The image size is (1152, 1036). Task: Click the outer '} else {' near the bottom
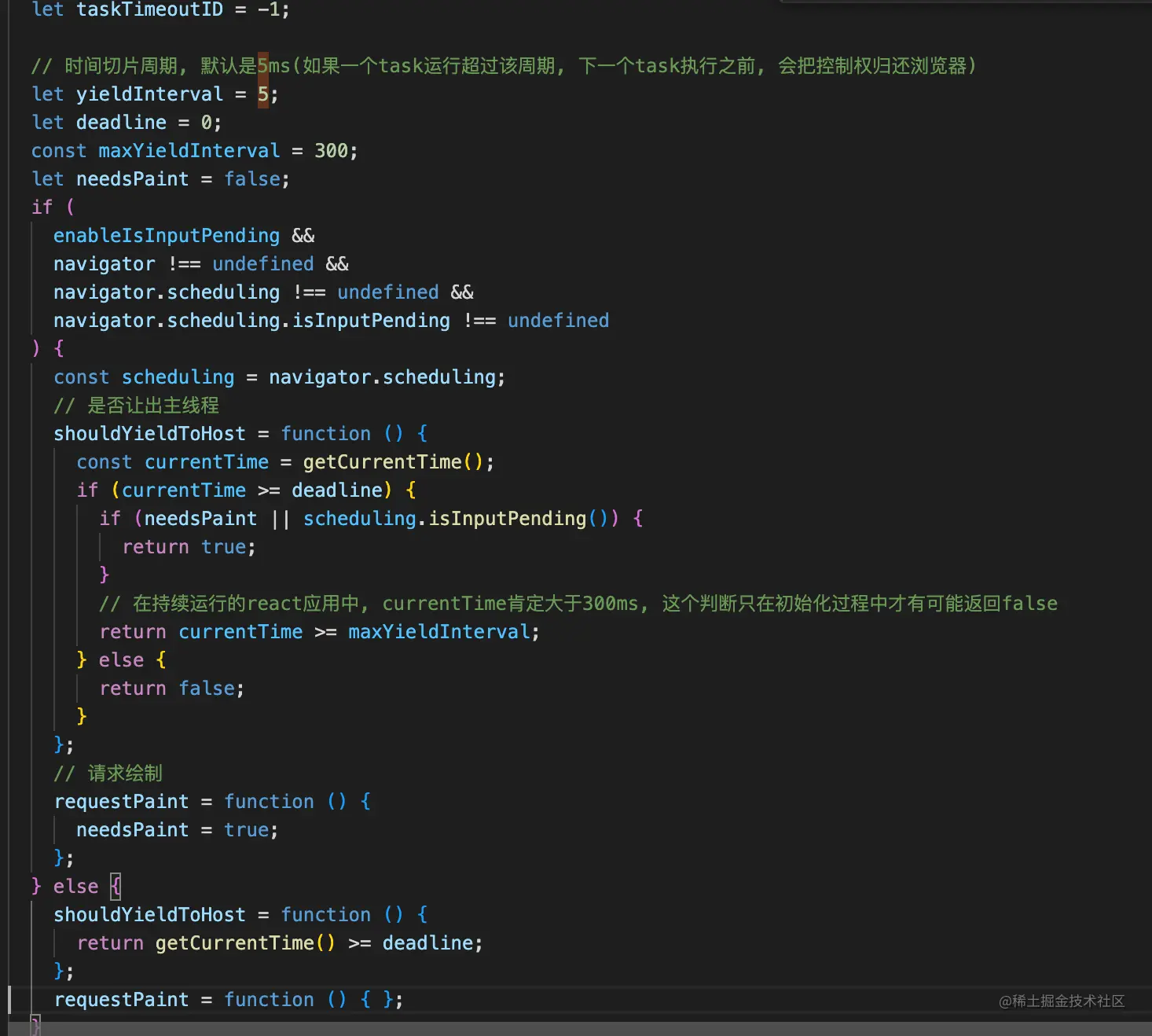[76, 887]
